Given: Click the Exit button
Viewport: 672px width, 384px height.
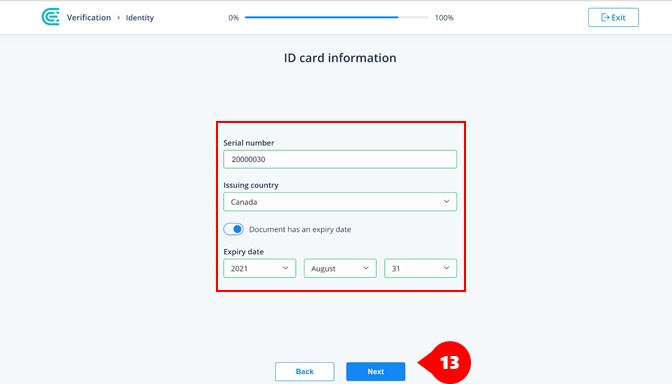Looking at the screenshot, I should tap(613, 17).
